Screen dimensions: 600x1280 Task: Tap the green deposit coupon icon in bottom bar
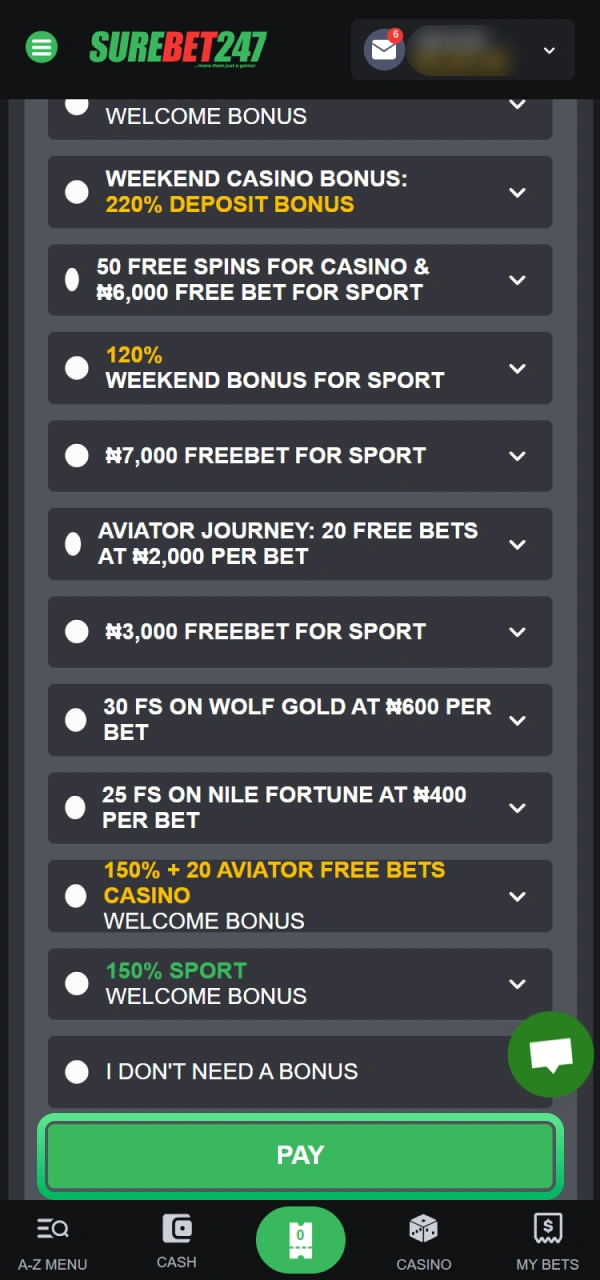pos(300,1239)
